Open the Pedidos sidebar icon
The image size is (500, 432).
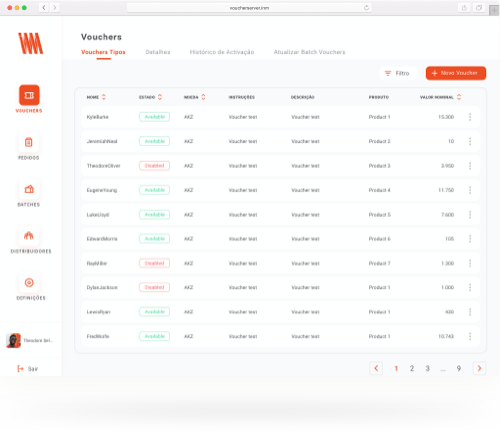29,142
